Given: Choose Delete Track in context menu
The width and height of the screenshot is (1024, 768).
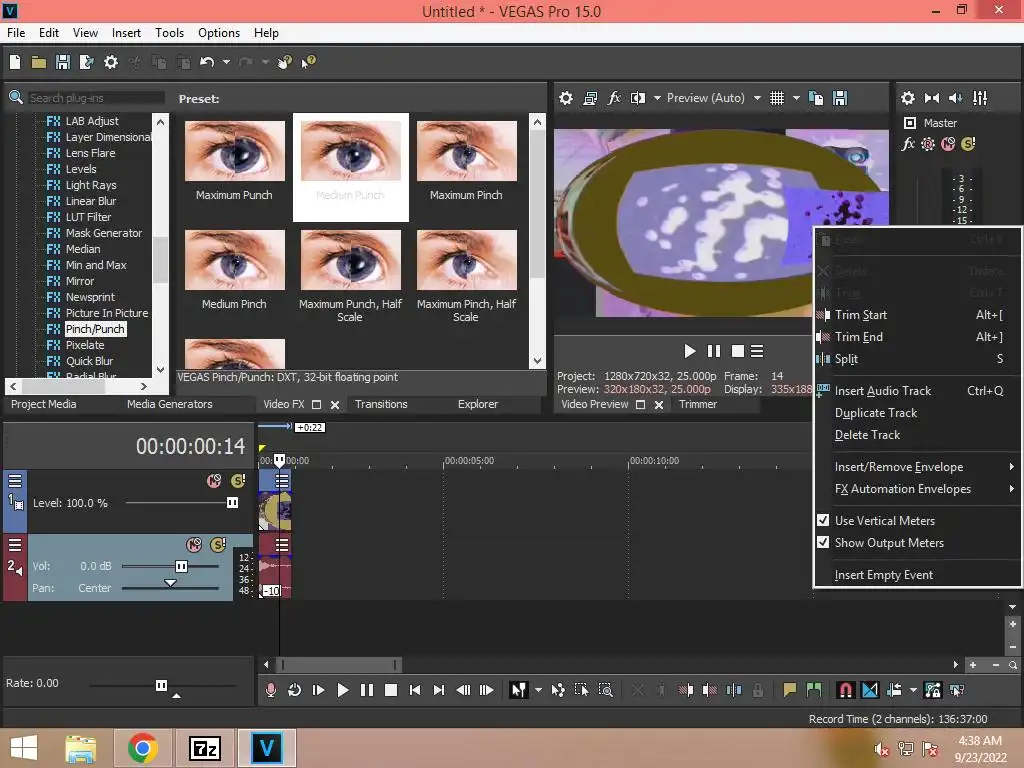Looking at the screenshot, I should pyautogui.click(x=918, y=435).
